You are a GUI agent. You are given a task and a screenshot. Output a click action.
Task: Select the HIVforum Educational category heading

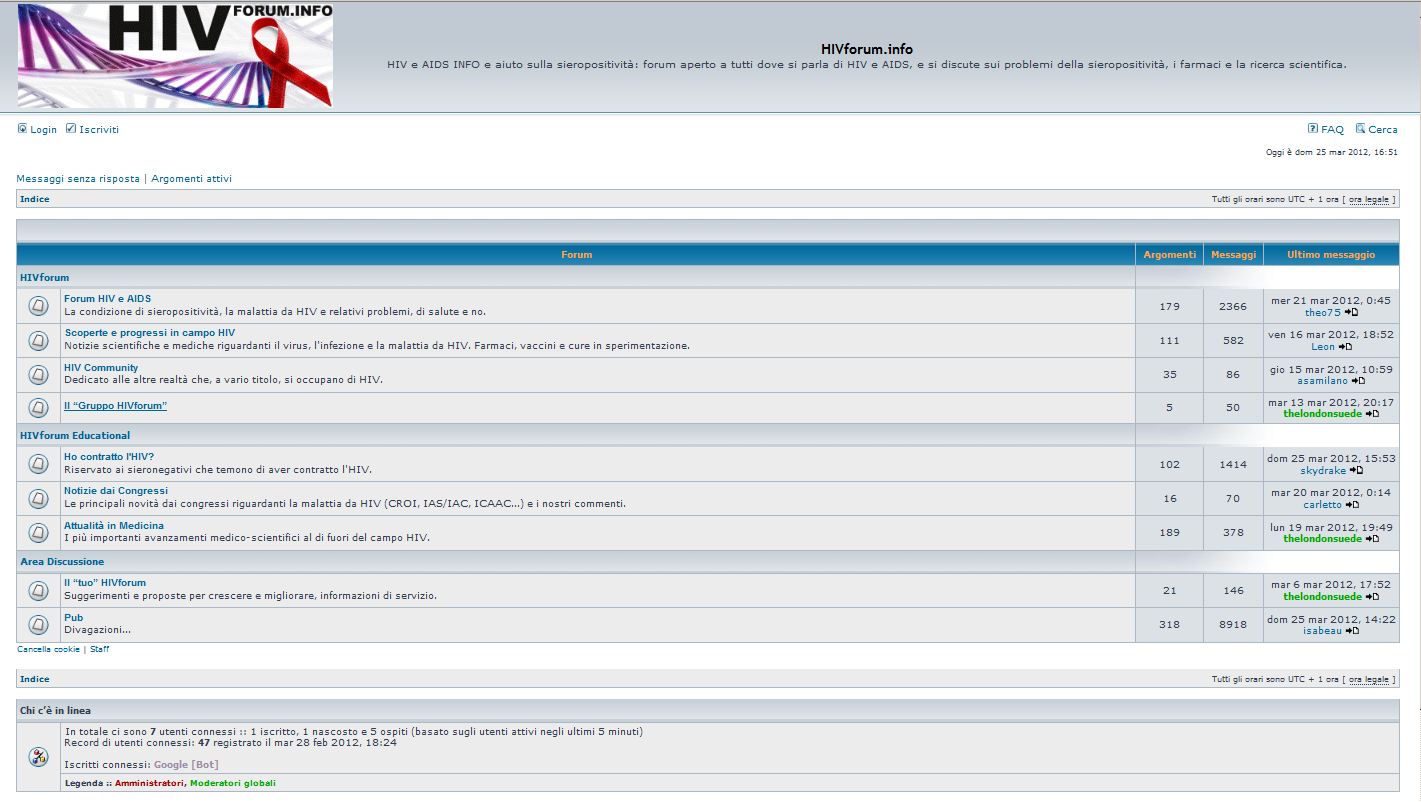(x=75, y=436)
